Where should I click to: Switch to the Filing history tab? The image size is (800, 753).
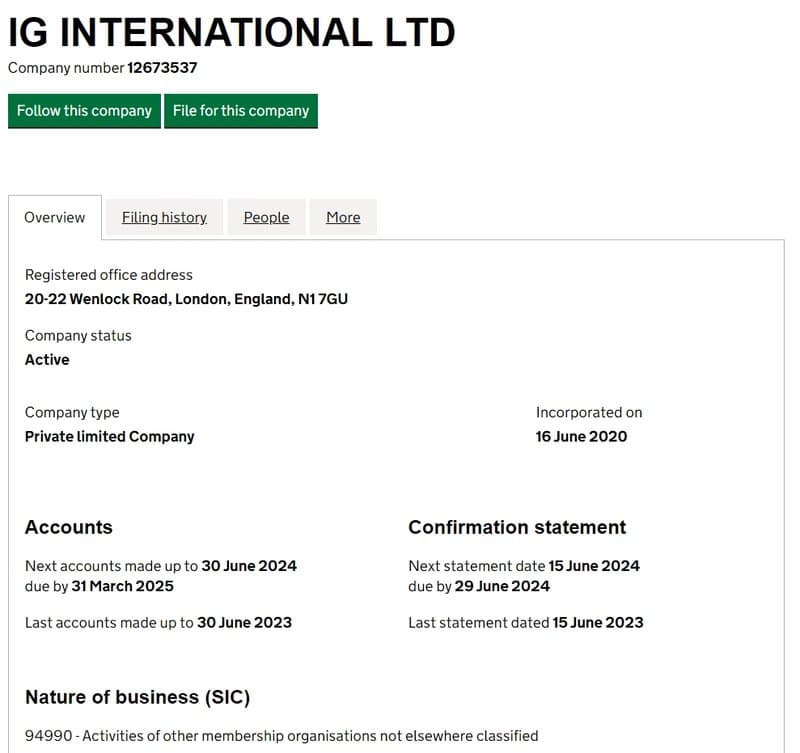click(164, 217)
